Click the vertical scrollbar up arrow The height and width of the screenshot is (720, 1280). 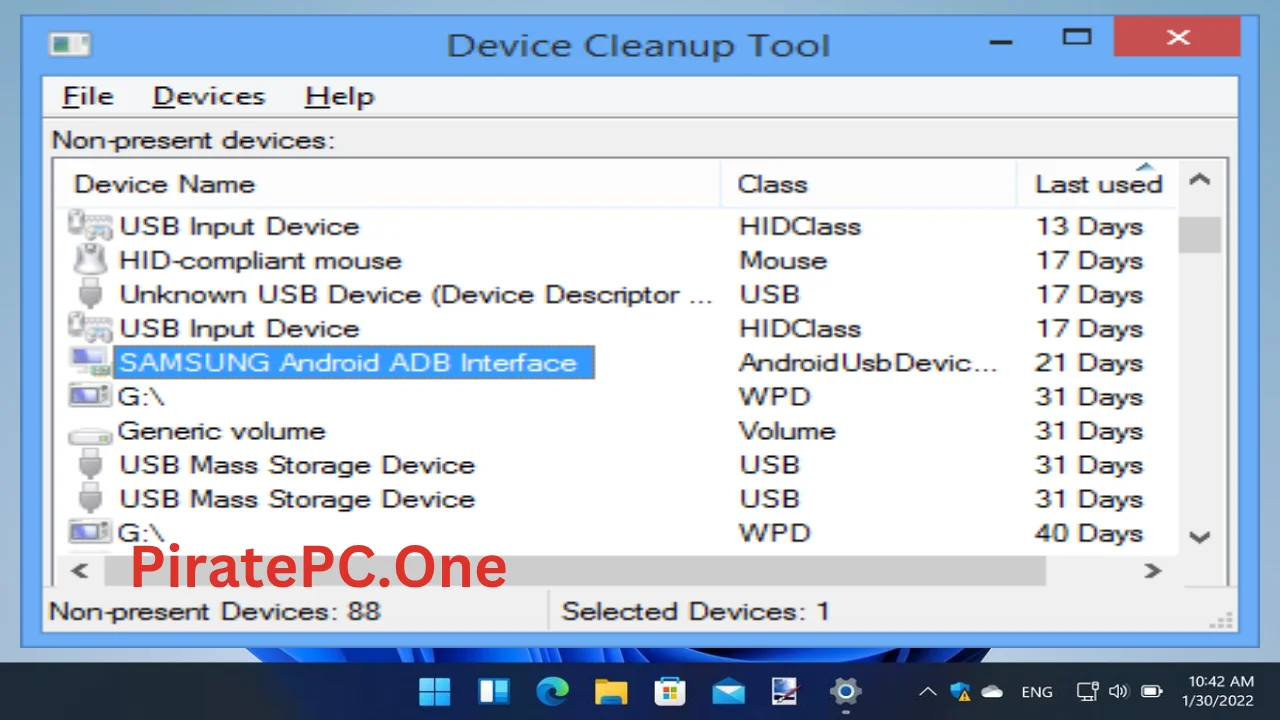pyautogui.click(x=1200, y=181)
